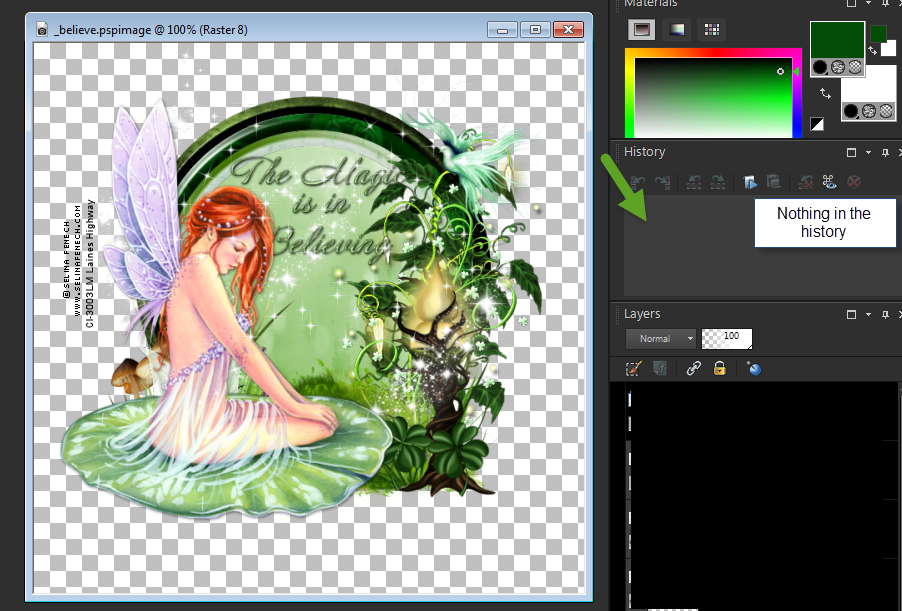Viewport: 902px width, 611px height.
Task: Toggle transparent mode for the background material
Action: coord(884,111)
